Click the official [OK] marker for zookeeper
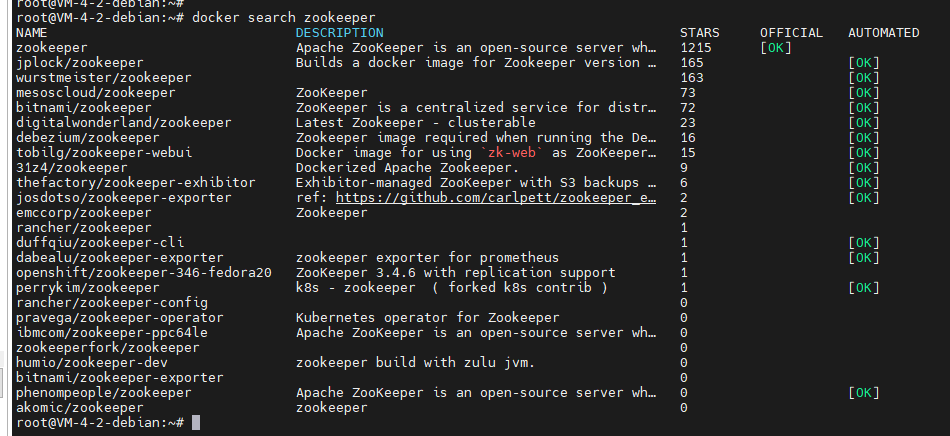 pos(776,48)
